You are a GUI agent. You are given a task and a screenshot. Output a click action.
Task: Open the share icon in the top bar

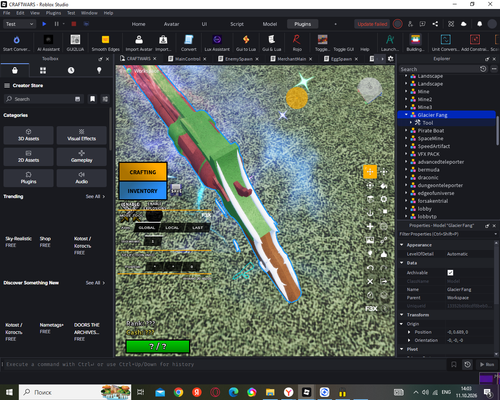coord(435,24)
